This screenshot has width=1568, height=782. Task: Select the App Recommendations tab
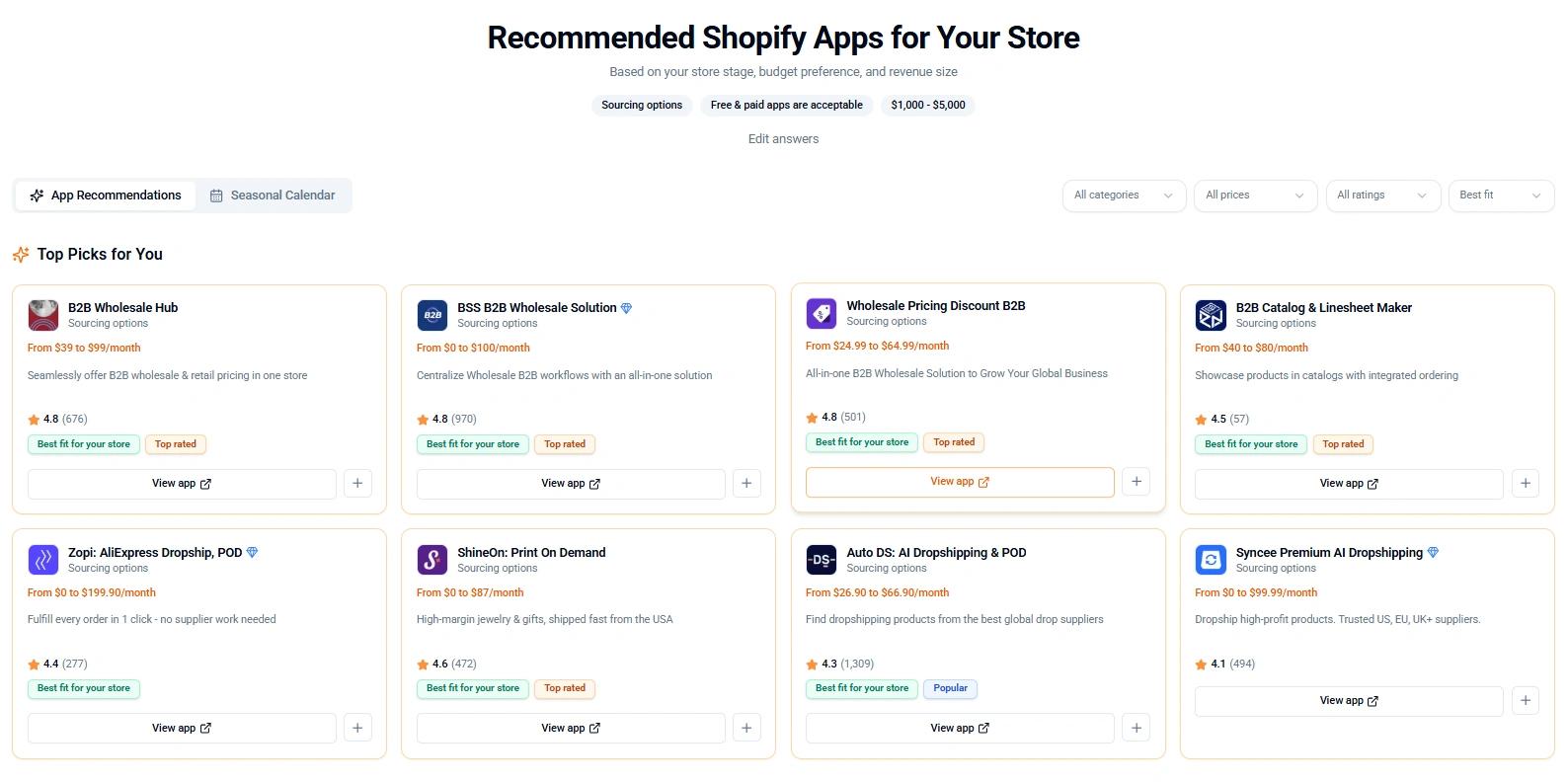tap(105, 195)
